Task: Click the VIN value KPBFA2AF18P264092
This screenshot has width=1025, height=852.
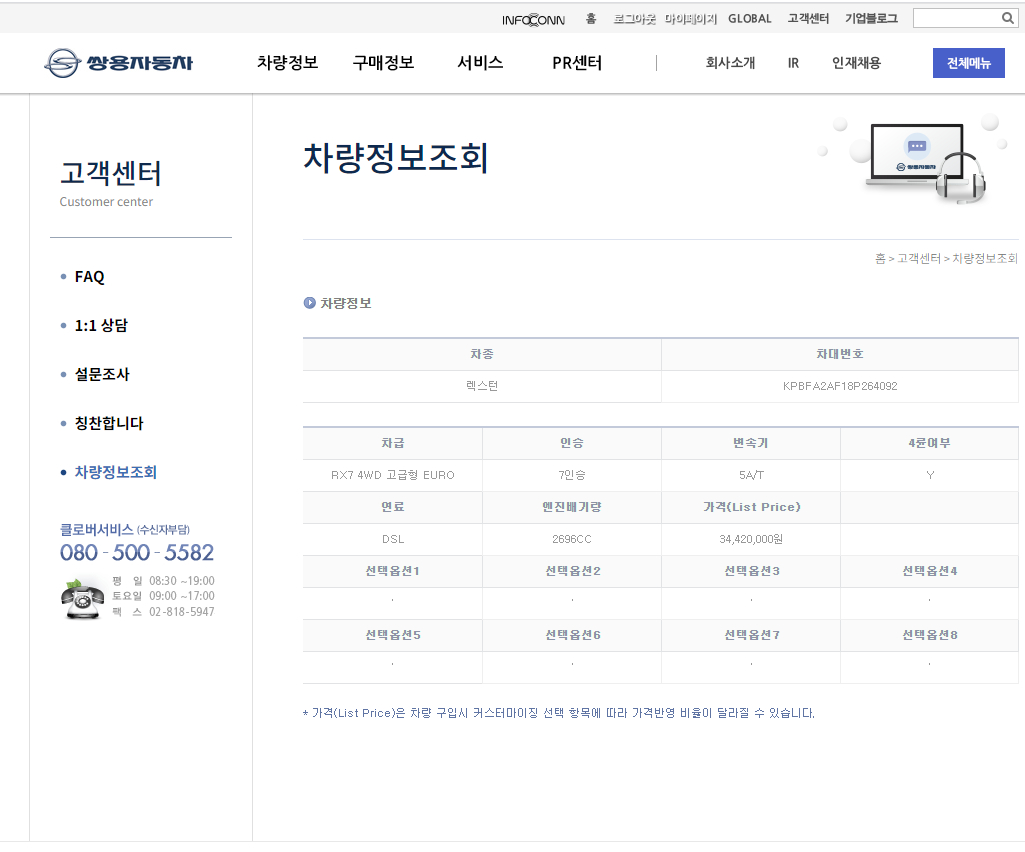Action: (840, 386)
